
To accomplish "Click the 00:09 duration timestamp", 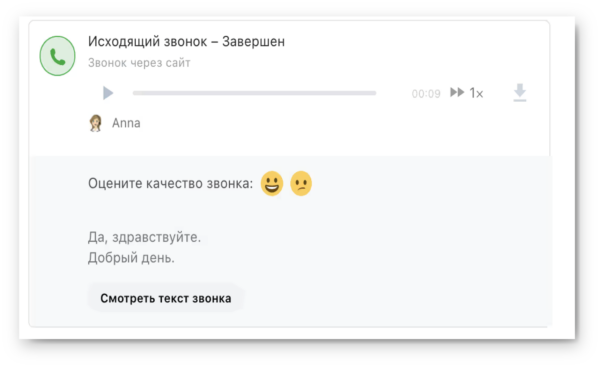I will 426,94.
